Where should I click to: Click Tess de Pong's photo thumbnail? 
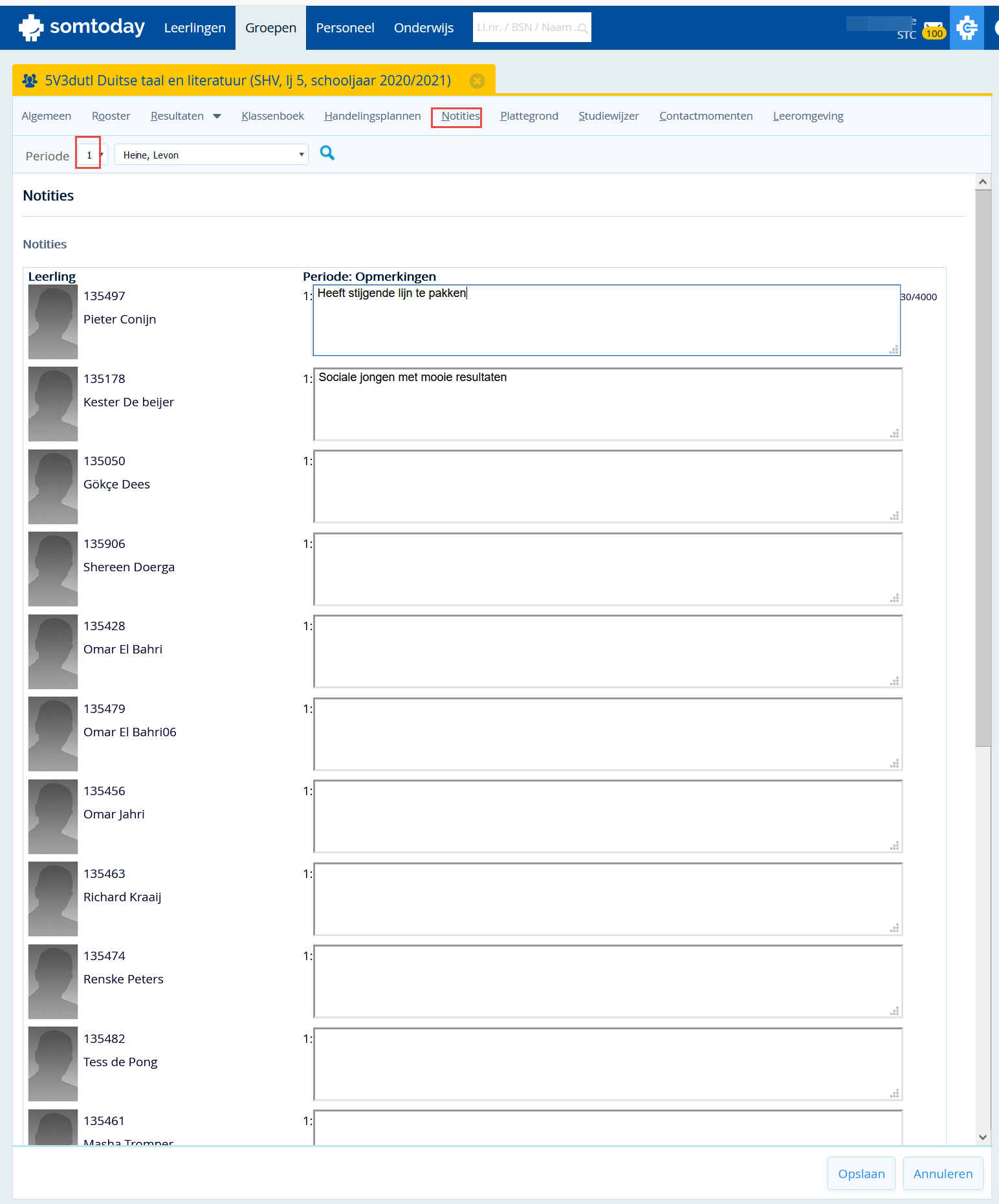coord(53,1064)
